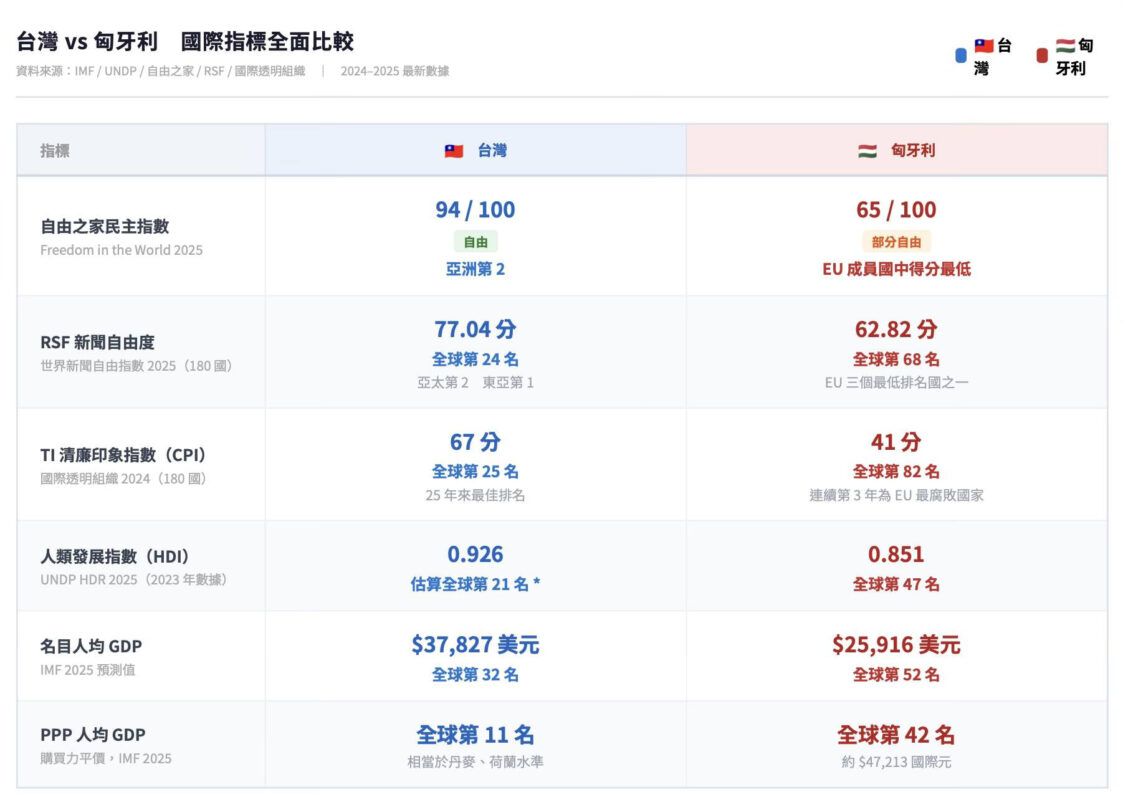
Task: Click the Taiwan flag in the table header
Action: (454, 151)
